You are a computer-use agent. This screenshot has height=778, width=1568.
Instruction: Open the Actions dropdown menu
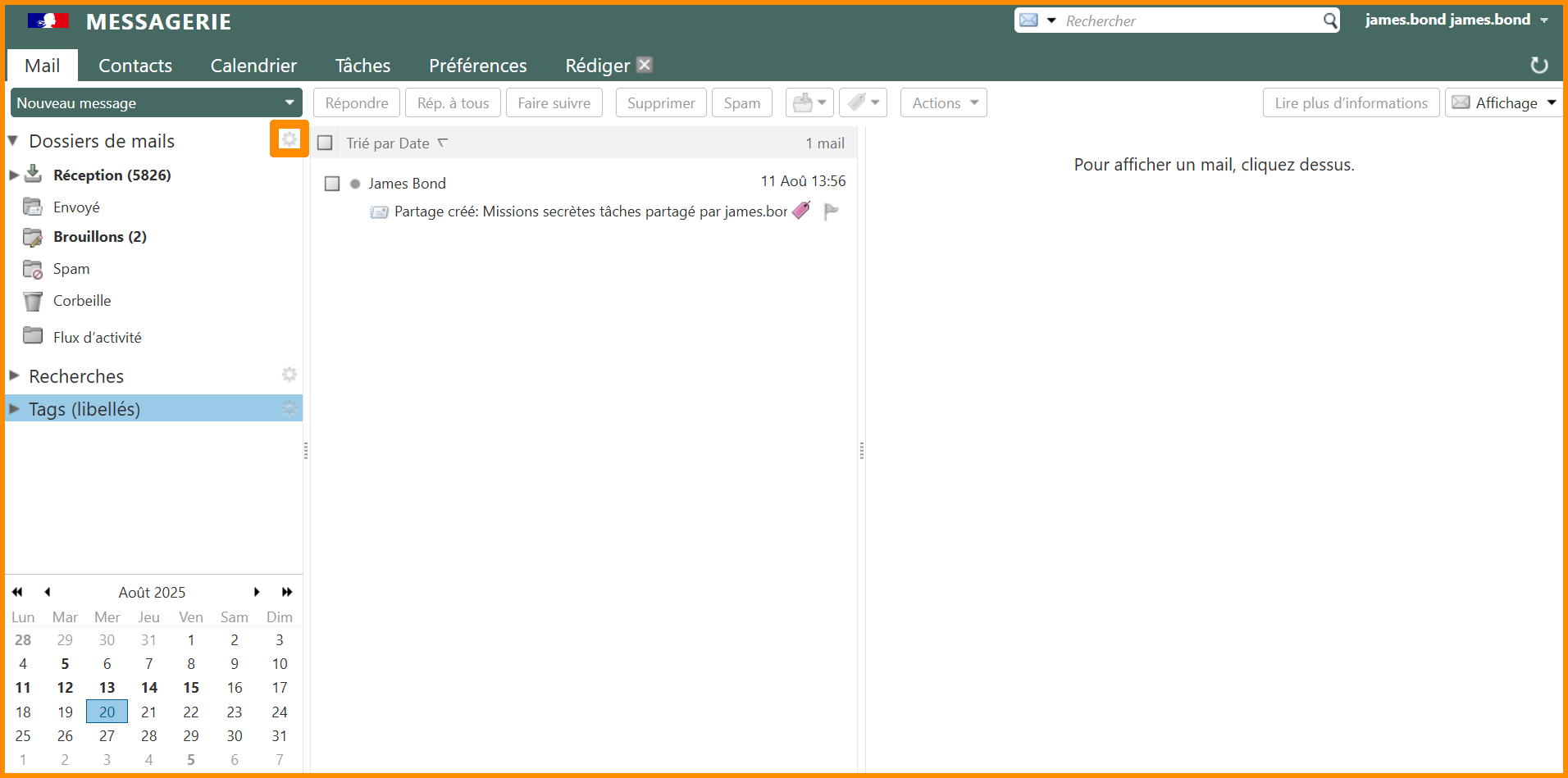click(943, 103)
